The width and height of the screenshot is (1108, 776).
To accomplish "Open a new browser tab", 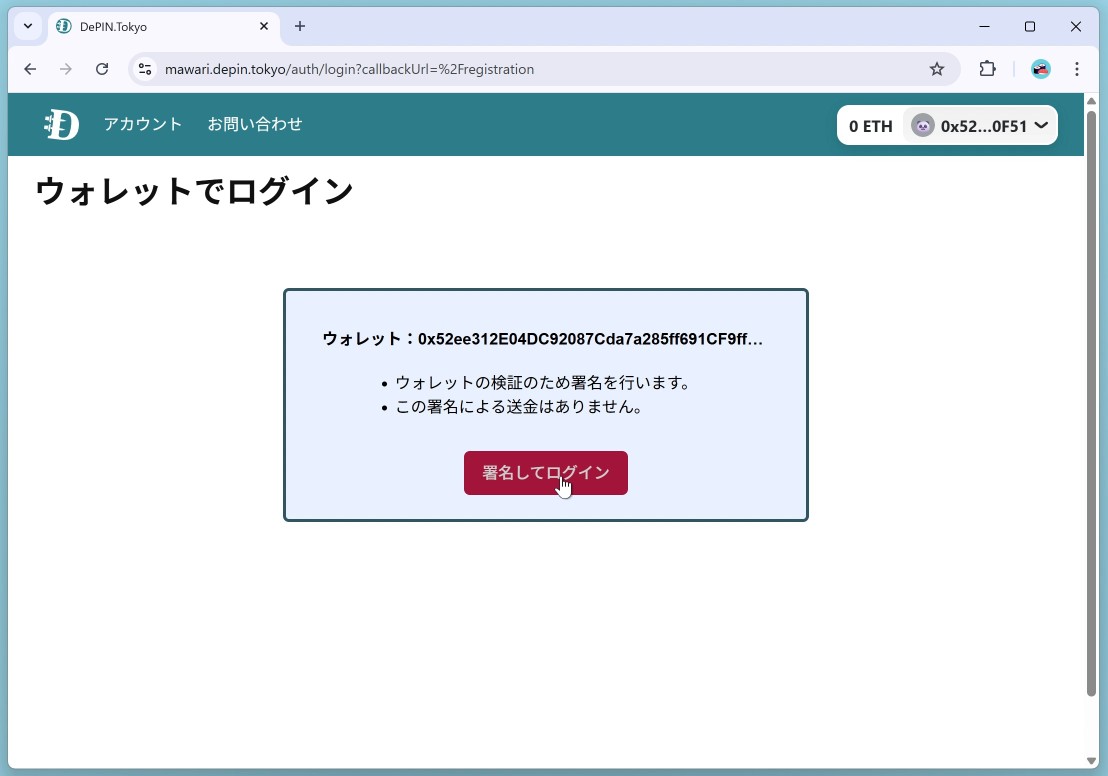I will (300, 26).
